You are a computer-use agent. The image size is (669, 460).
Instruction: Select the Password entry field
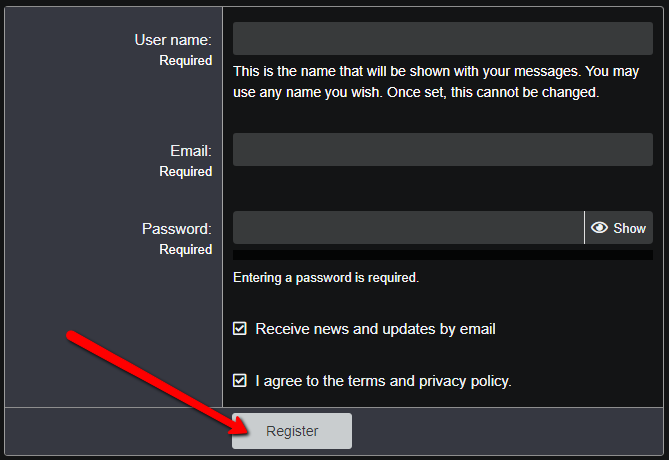click(x=408, y=228)
